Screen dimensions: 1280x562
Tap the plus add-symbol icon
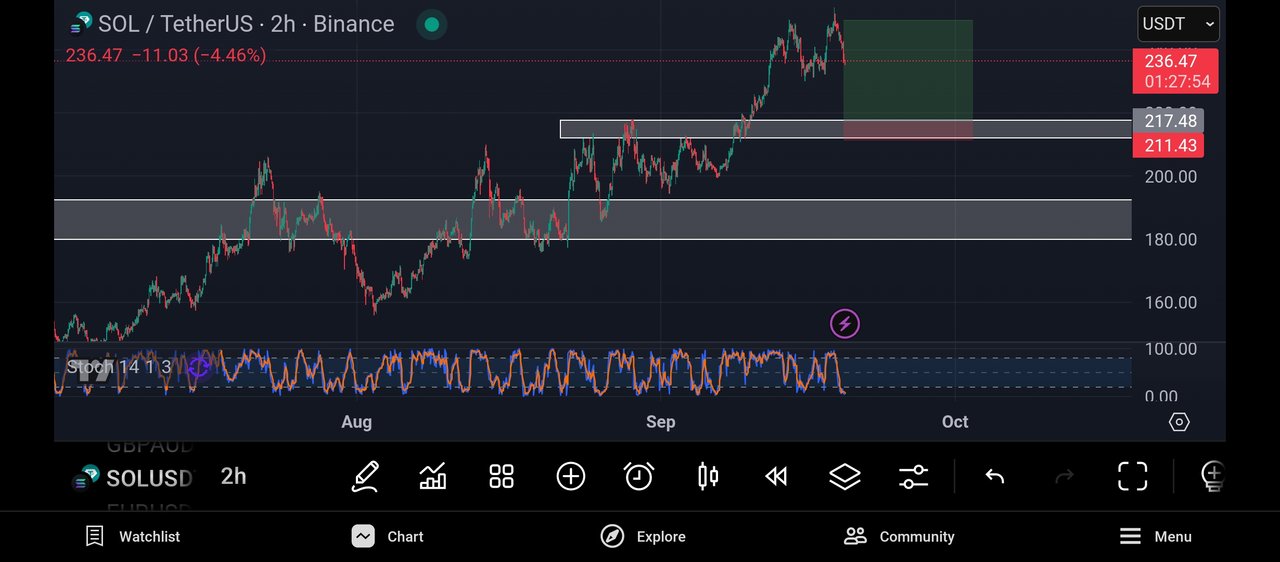(570, 476)
